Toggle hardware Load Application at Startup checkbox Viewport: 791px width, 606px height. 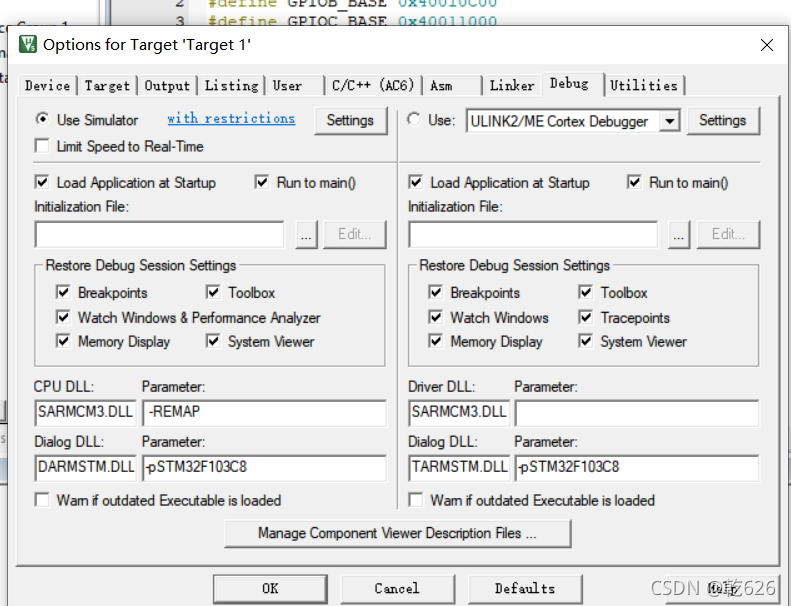tap(415, 182)
